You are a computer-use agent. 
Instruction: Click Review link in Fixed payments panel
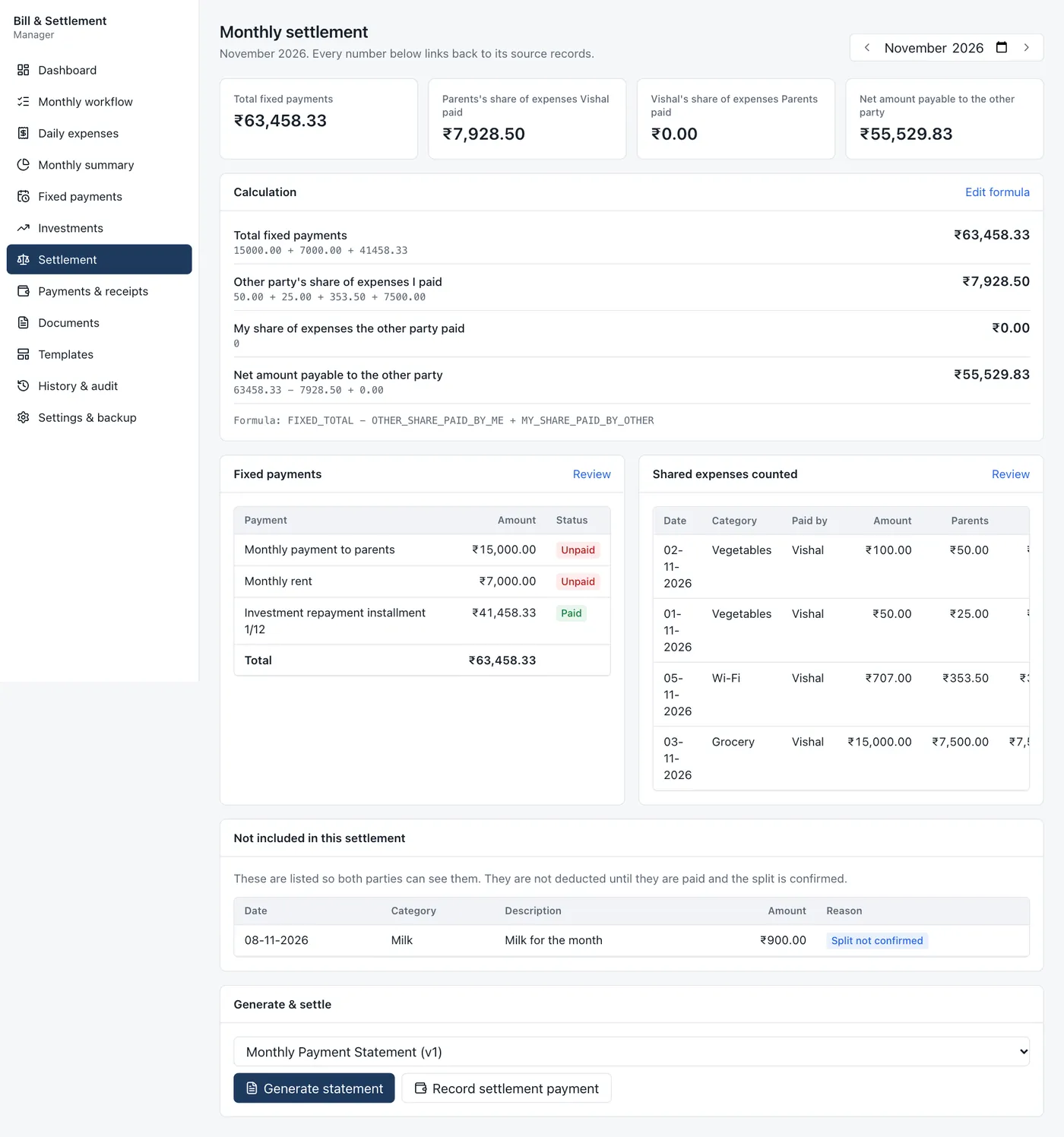pyautogui.click(x=591, y=474)
